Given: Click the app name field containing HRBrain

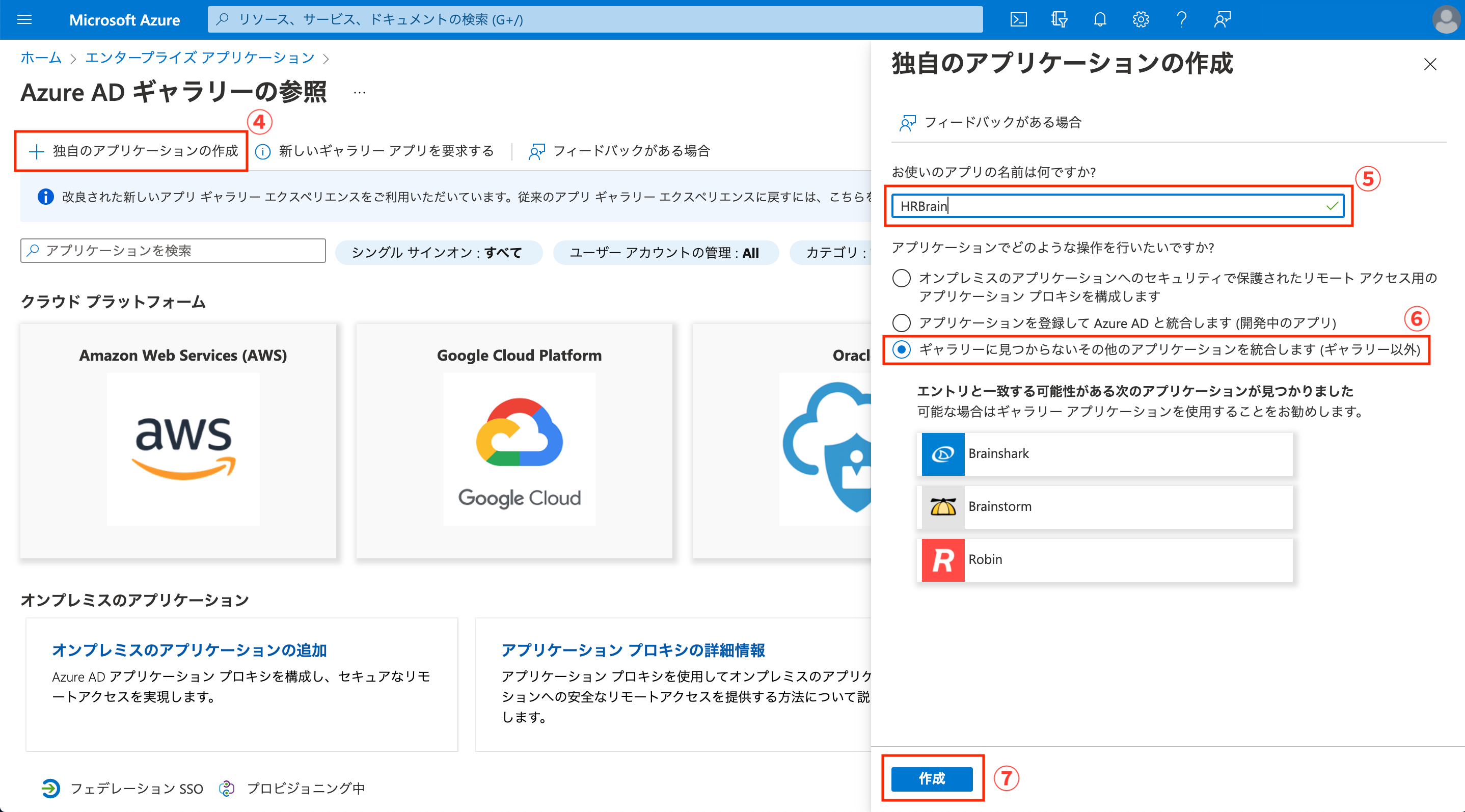Looking at the screenshot, I should [x=1118, y=206].
